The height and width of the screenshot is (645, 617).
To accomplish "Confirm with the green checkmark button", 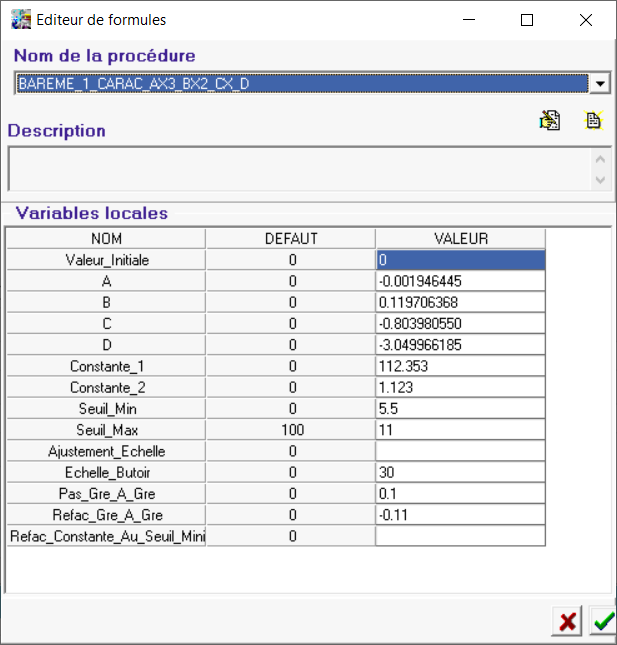I will point(603,621).
